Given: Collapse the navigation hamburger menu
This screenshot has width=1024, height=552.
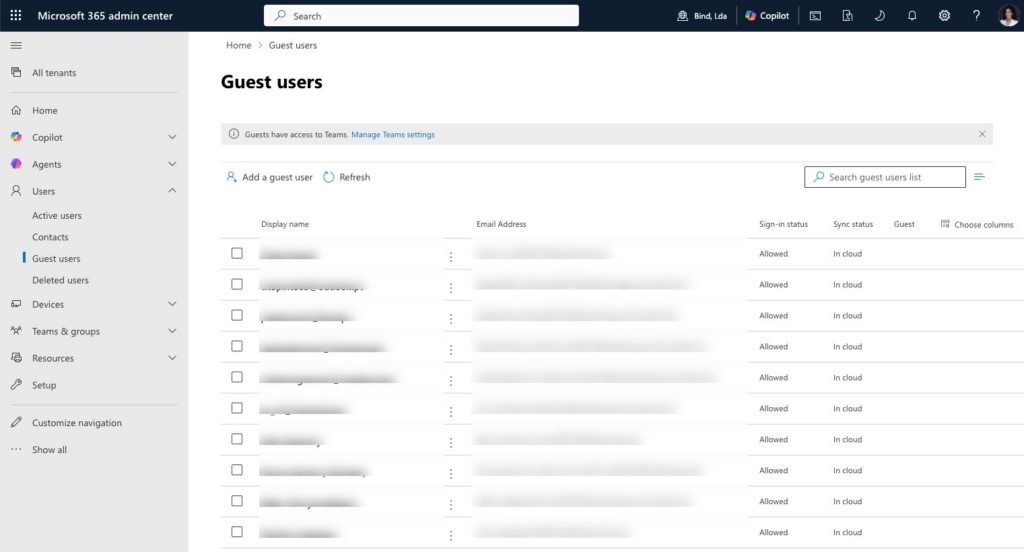Looking at the screenshot, I should (16, 45).
